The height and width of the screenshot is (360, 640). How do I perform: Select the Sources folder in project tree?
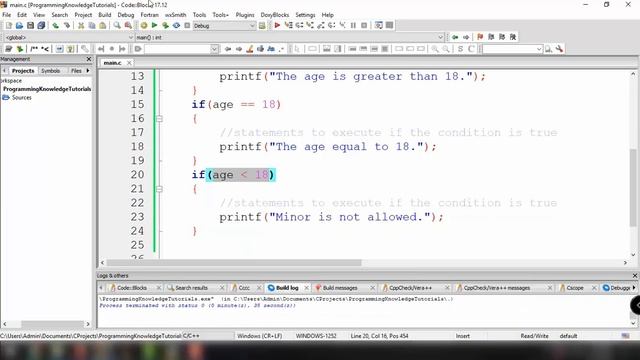(22, 98)
